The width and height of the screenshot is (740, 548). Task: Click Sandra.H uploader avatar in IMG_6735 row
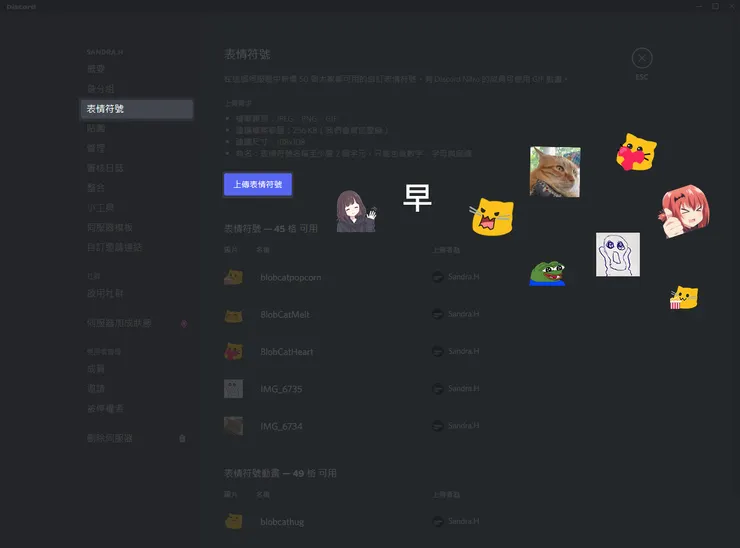pos(438,388)
